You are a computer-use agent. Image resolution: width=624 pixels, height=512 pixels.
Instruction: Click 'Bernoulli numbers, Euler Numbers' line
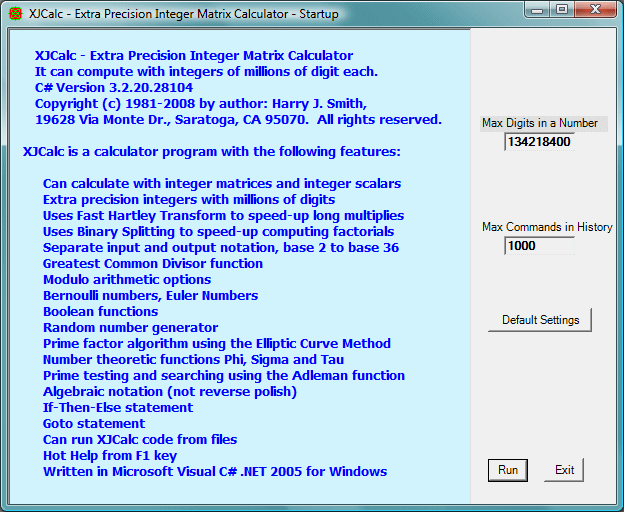[x=150, y=296]
